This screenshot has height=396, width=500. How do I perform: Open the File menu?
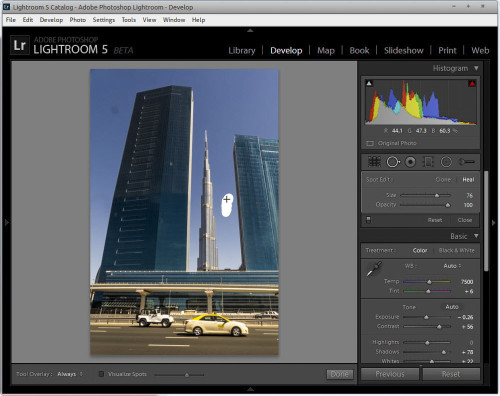[x=11, y=20]
